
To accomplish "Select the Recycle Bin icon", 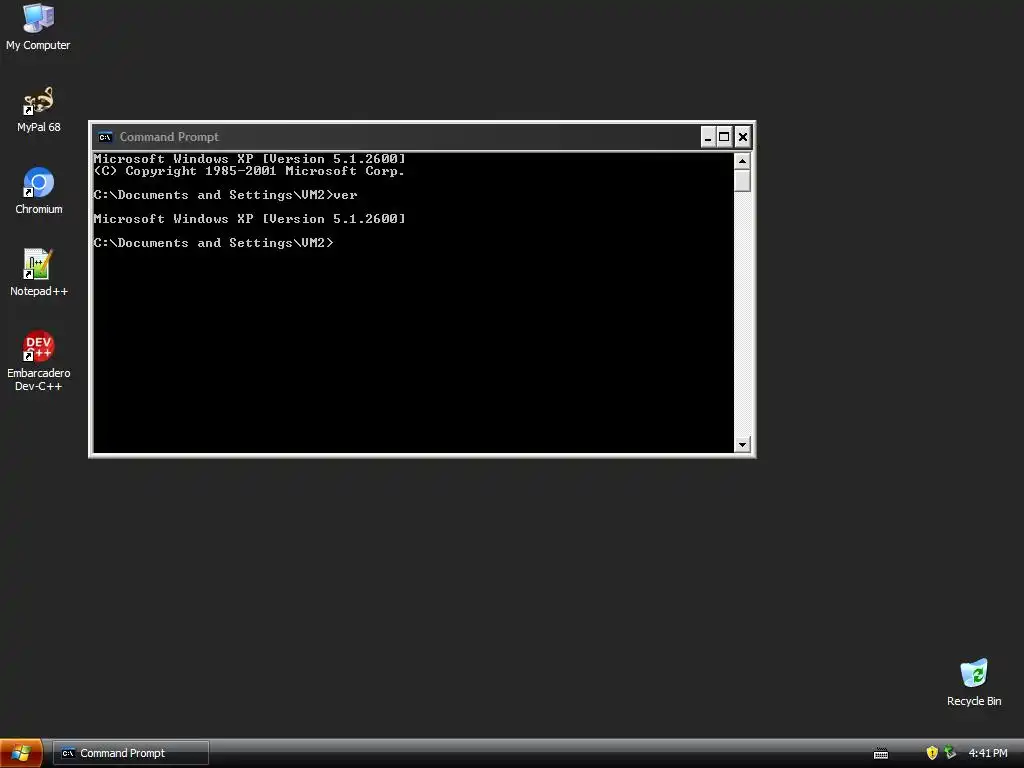I will (974, 683).
